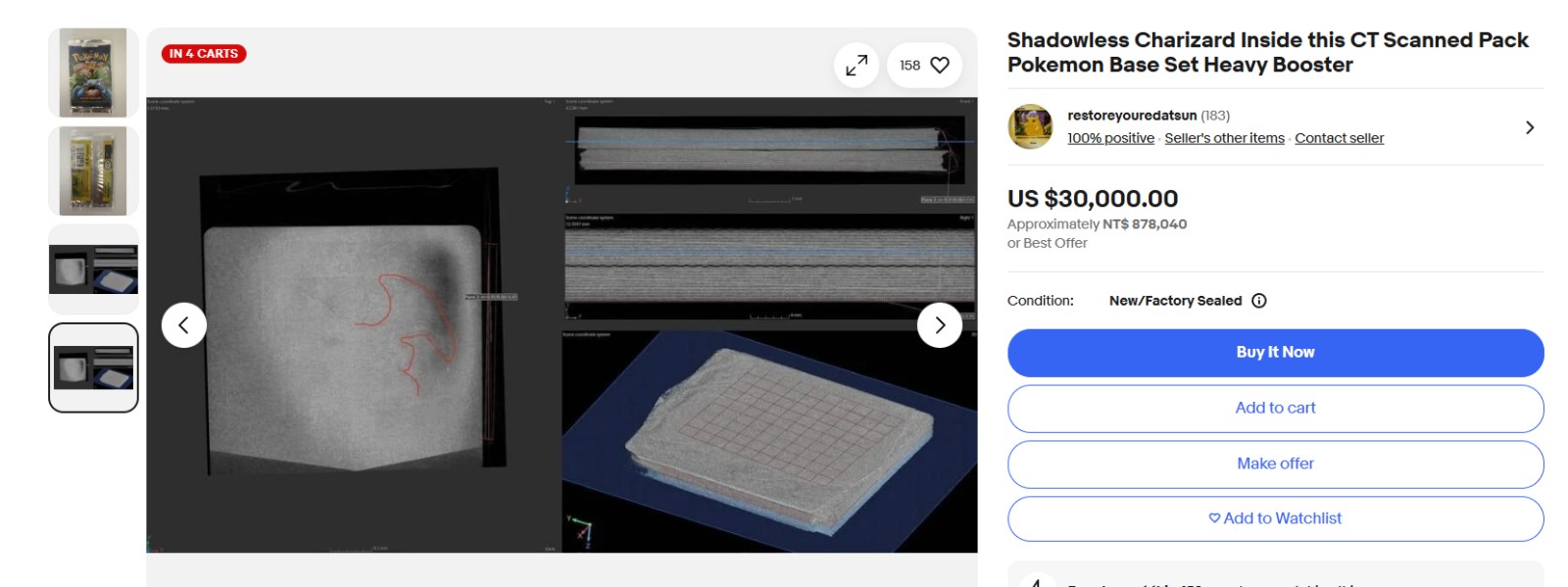Open condition info circle icon
The width and height of the screenshot is (1568, 587).
click(1259, 301)
